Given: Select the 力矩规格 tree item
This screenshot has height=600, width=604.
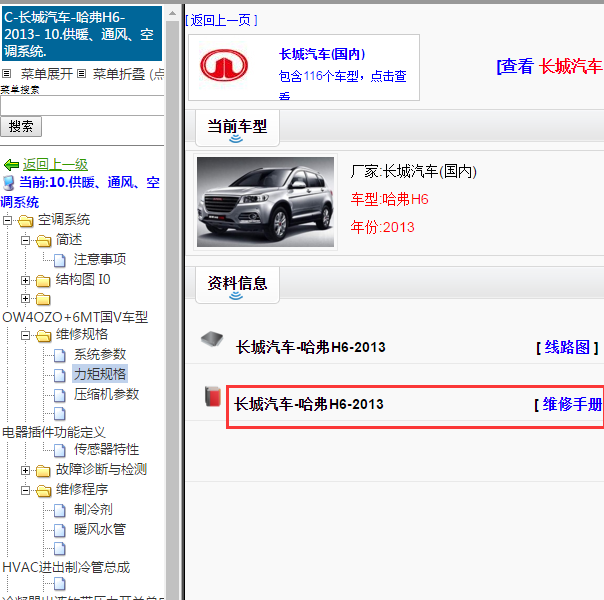Looking at the screenshot, I should (100, 374).
